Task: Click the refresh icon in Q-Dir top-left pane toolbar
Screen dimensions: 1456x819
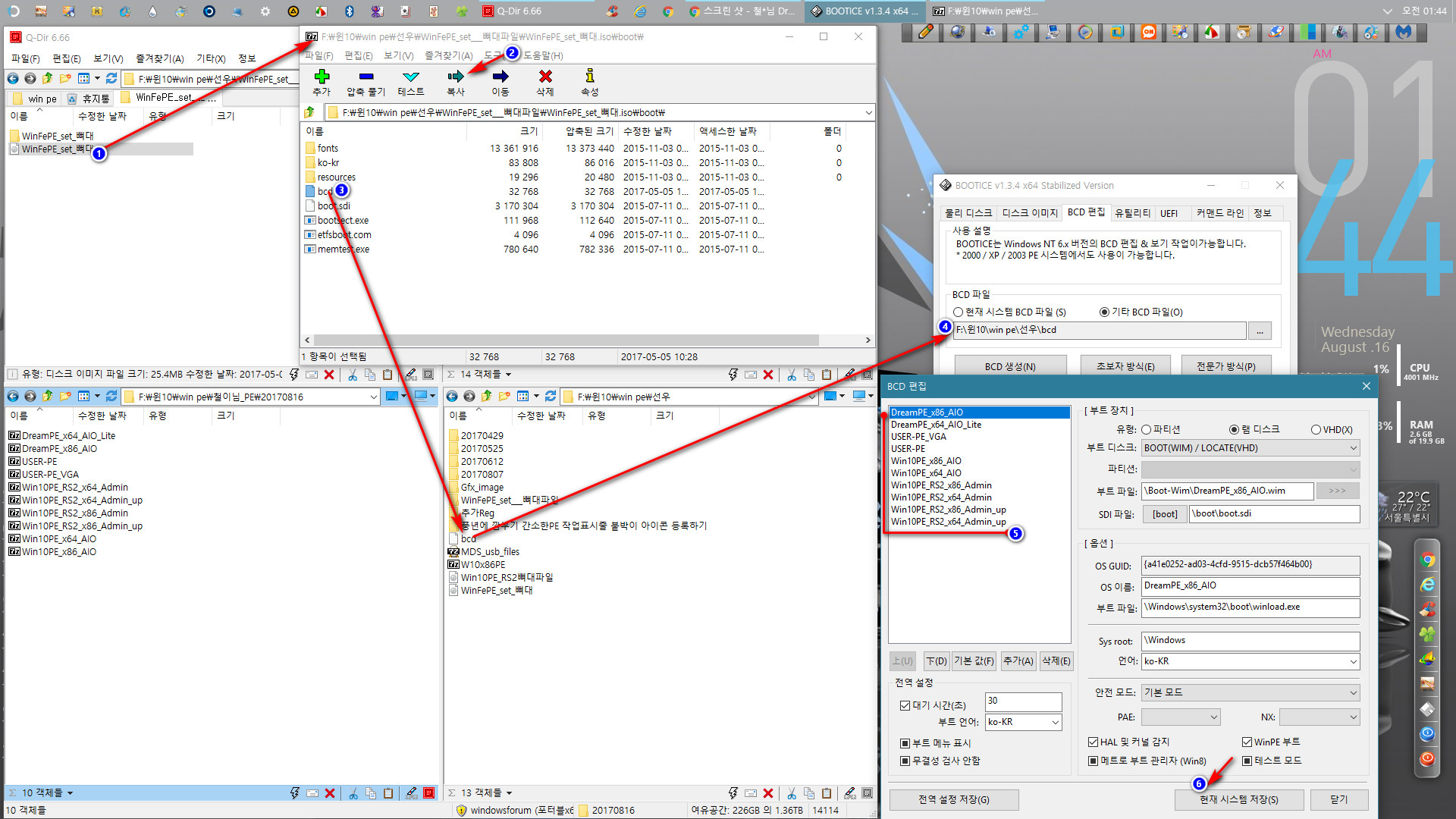Action: pyautogui.click(x=111, y=78)
